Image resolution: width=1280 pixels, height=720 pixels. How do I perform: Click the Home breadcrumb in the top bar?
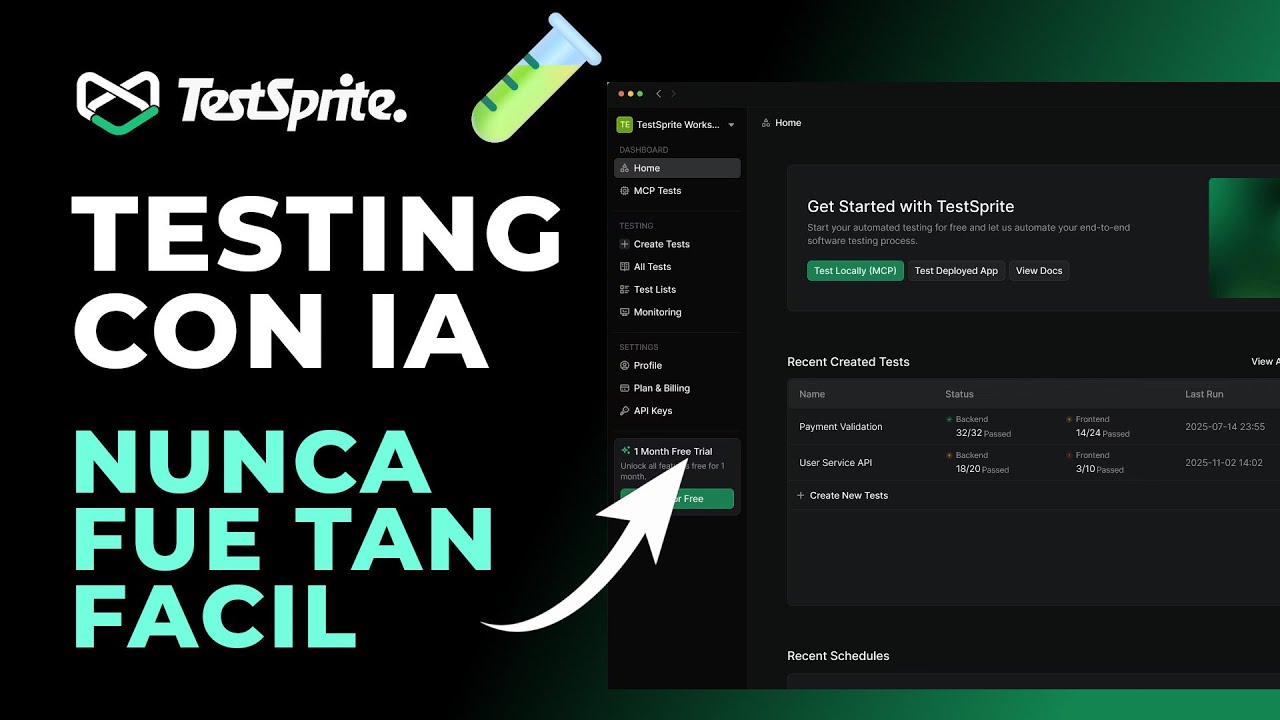[781, 123]
